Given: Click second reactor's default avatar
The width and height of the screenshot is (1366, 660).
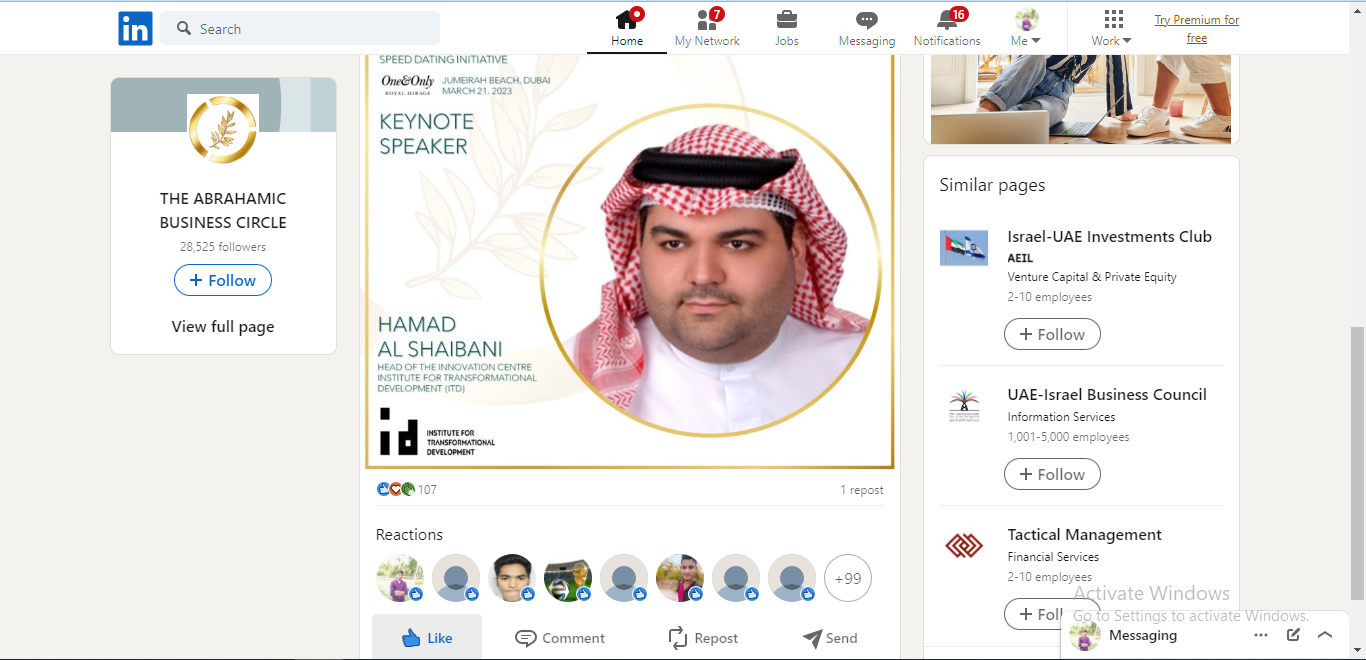Looking at the screenshot, I should point(456,578).
